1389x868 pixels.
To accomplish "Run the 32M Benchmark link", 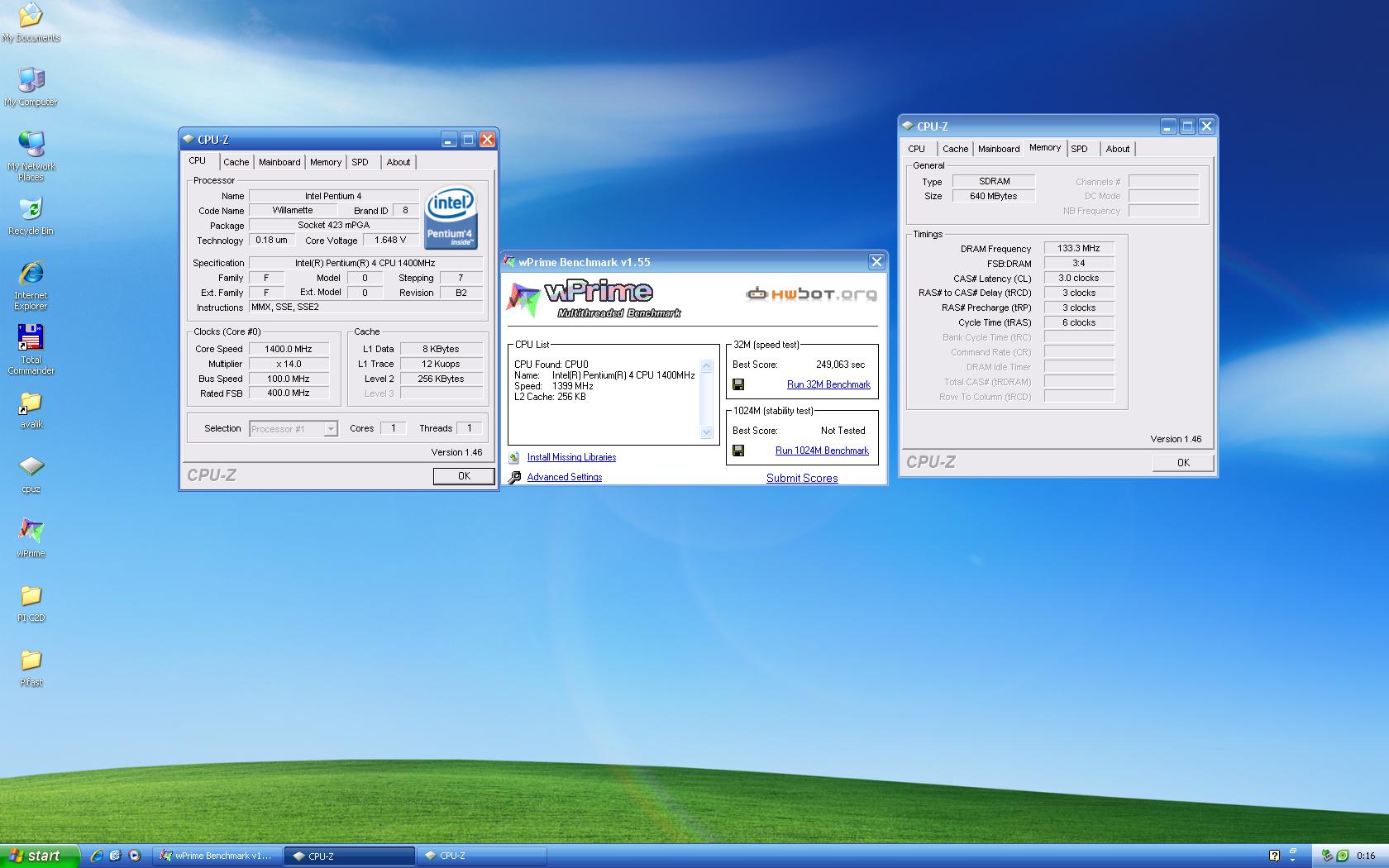I will point(828,384).
